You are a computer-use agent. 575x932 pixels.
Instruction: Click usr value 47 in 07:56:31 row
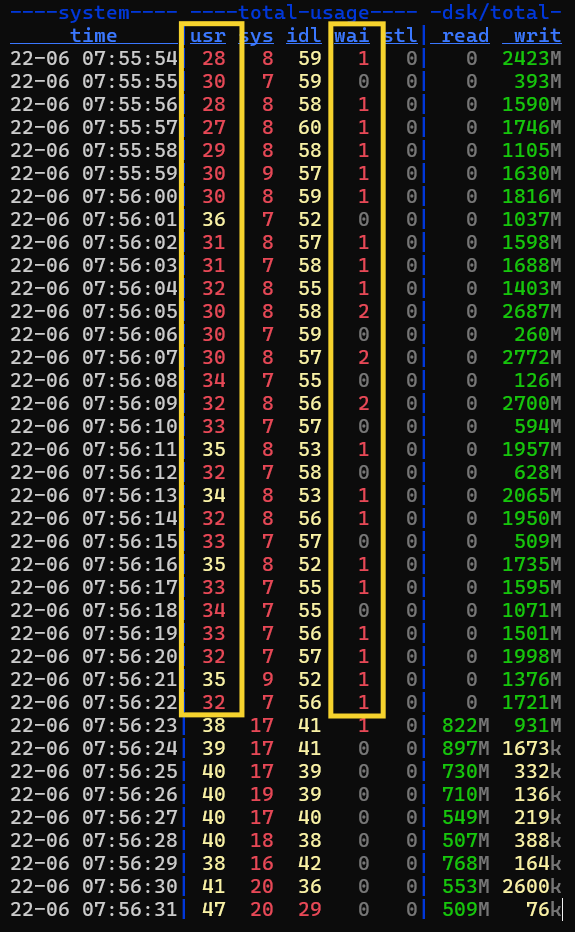click(x=214, y=909)
